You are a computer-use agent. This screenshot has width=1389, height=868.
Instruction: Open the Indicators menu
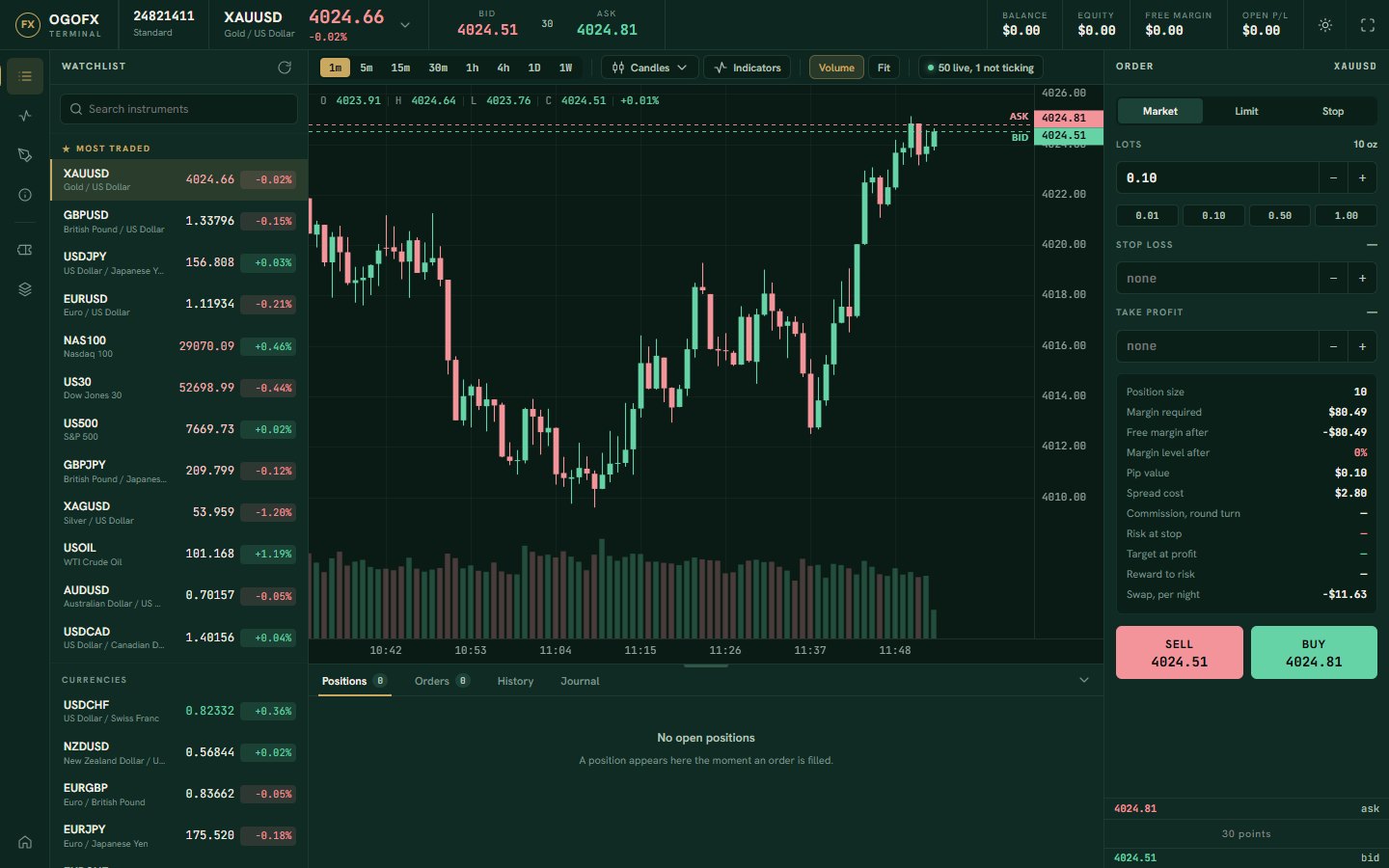tap(748, 68)
